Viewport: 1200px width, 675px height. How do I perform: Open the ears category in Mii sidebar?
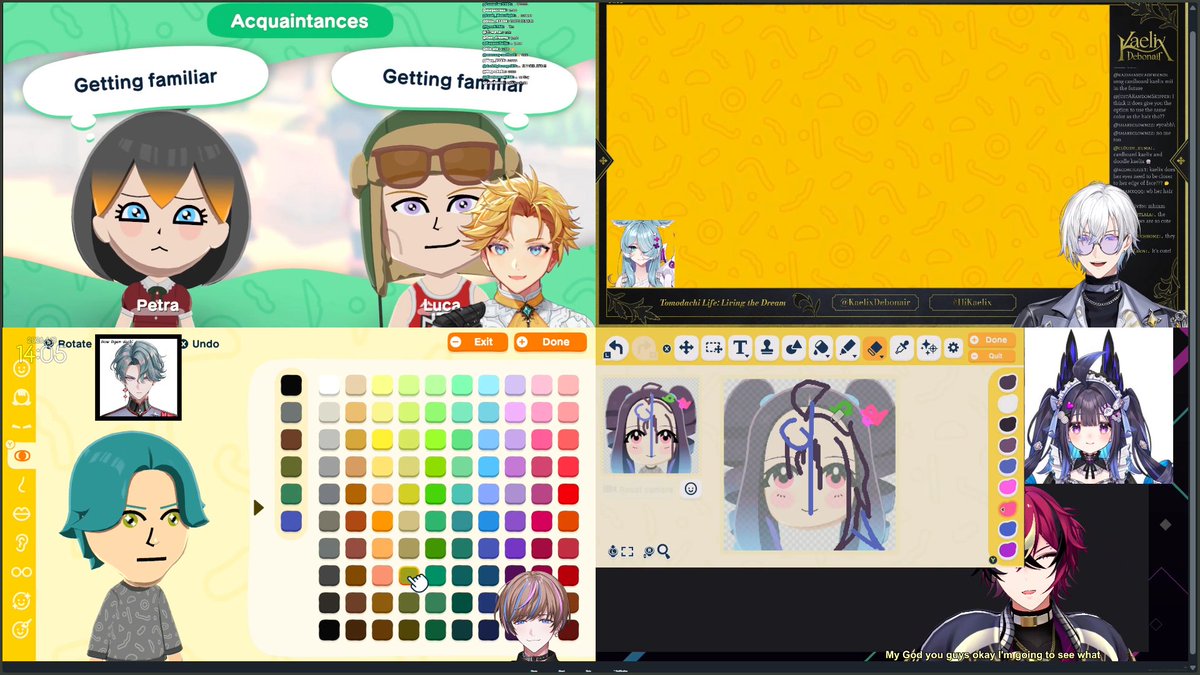[21, 543]
